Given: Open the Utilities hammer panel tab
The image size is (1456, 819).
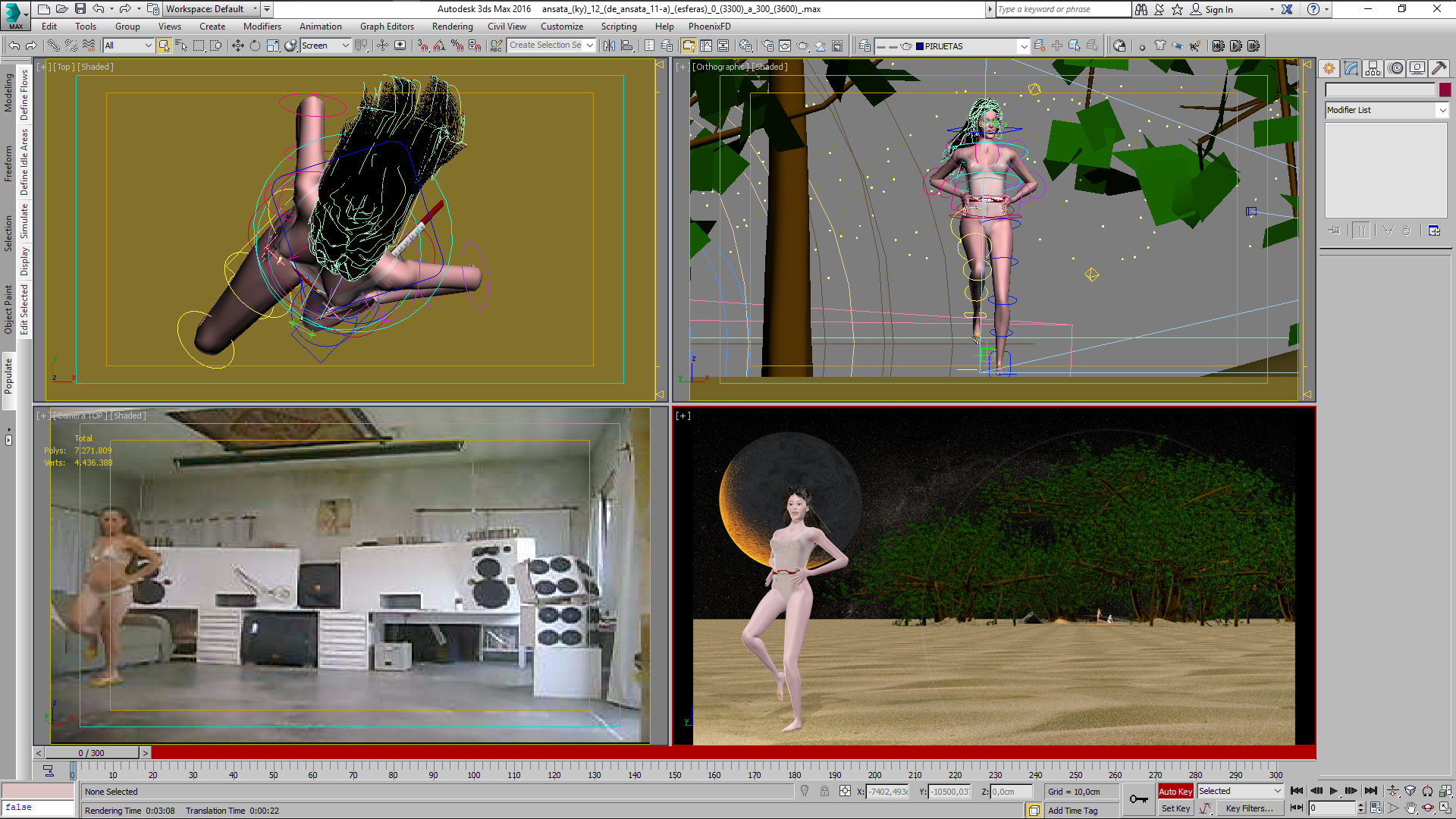Looking at the screenshot, I should (x=1439, y=68).
